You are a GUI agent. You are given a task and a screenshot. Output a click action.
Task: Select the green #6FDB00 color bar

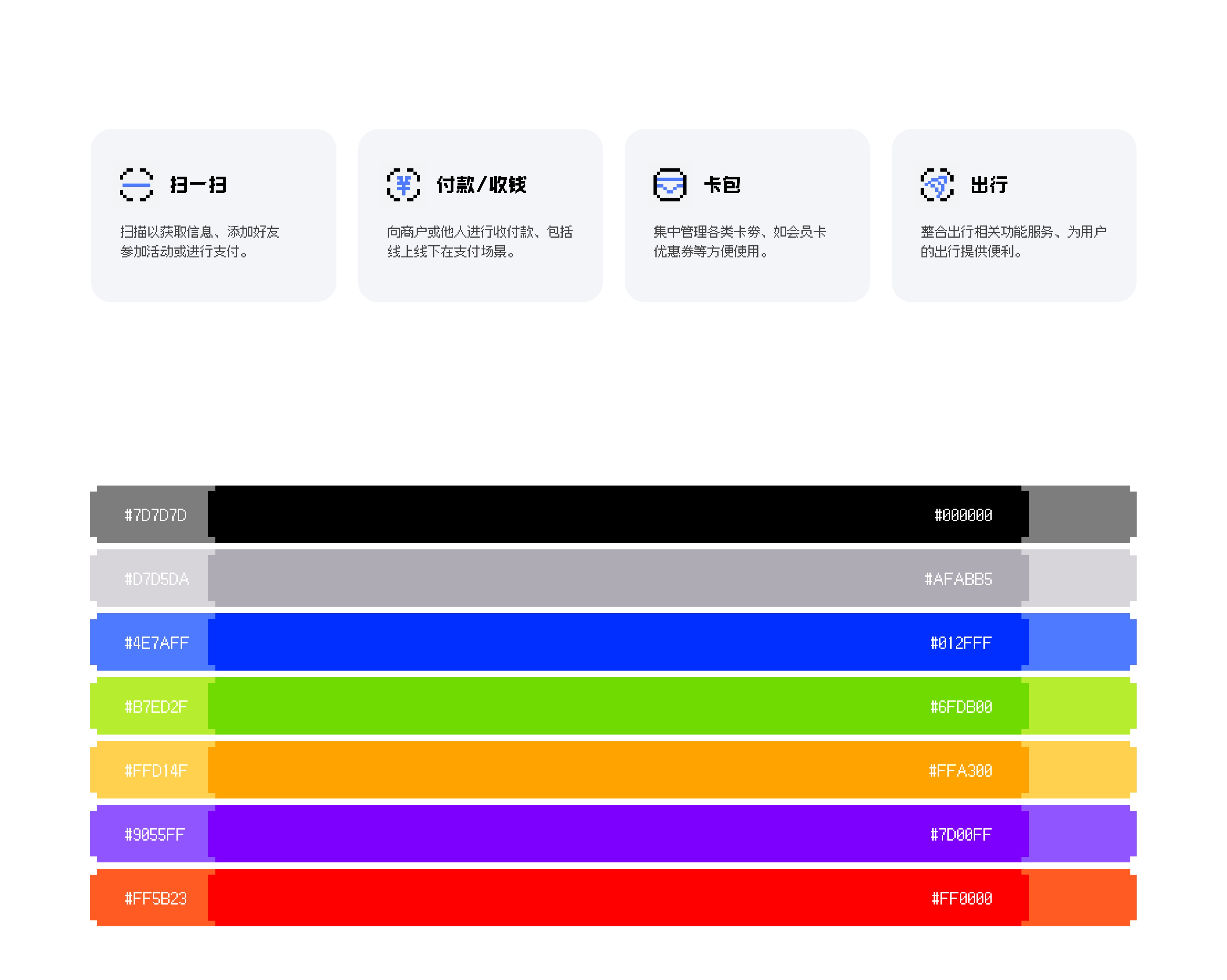617,706
